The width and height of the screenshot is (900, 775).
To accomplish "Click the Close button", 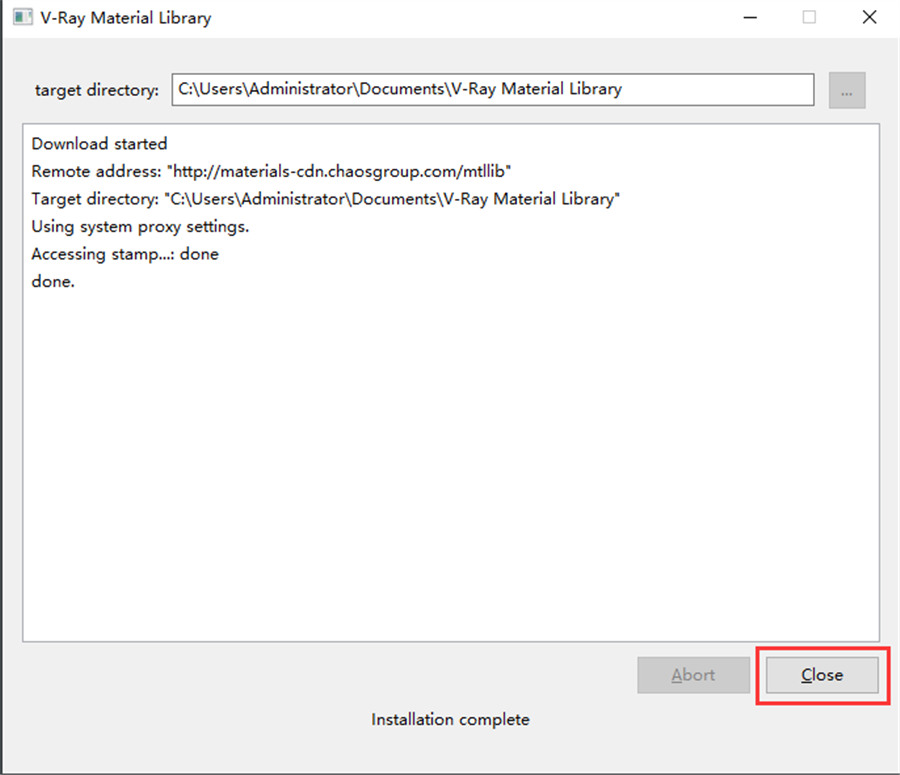I will (x=822, y=675).
